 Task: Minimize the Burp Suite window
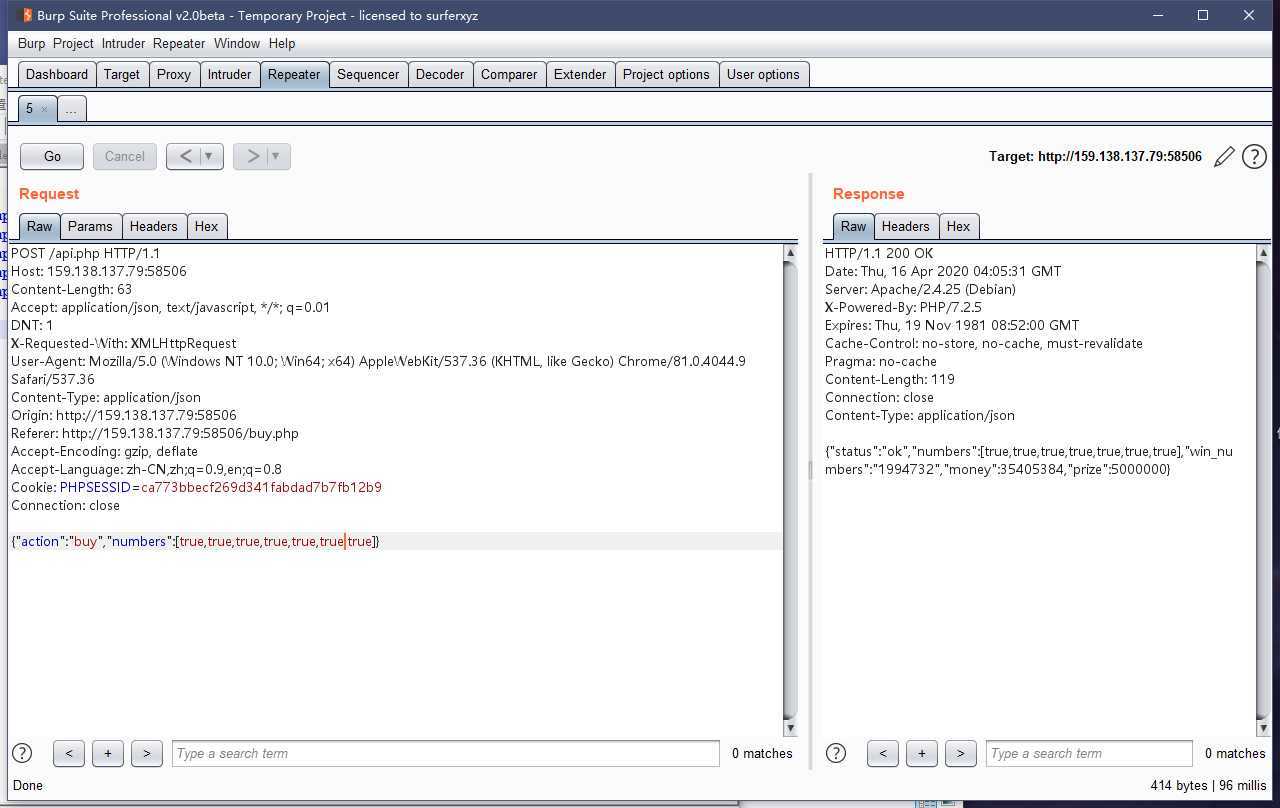click(x=1158, y=15)
